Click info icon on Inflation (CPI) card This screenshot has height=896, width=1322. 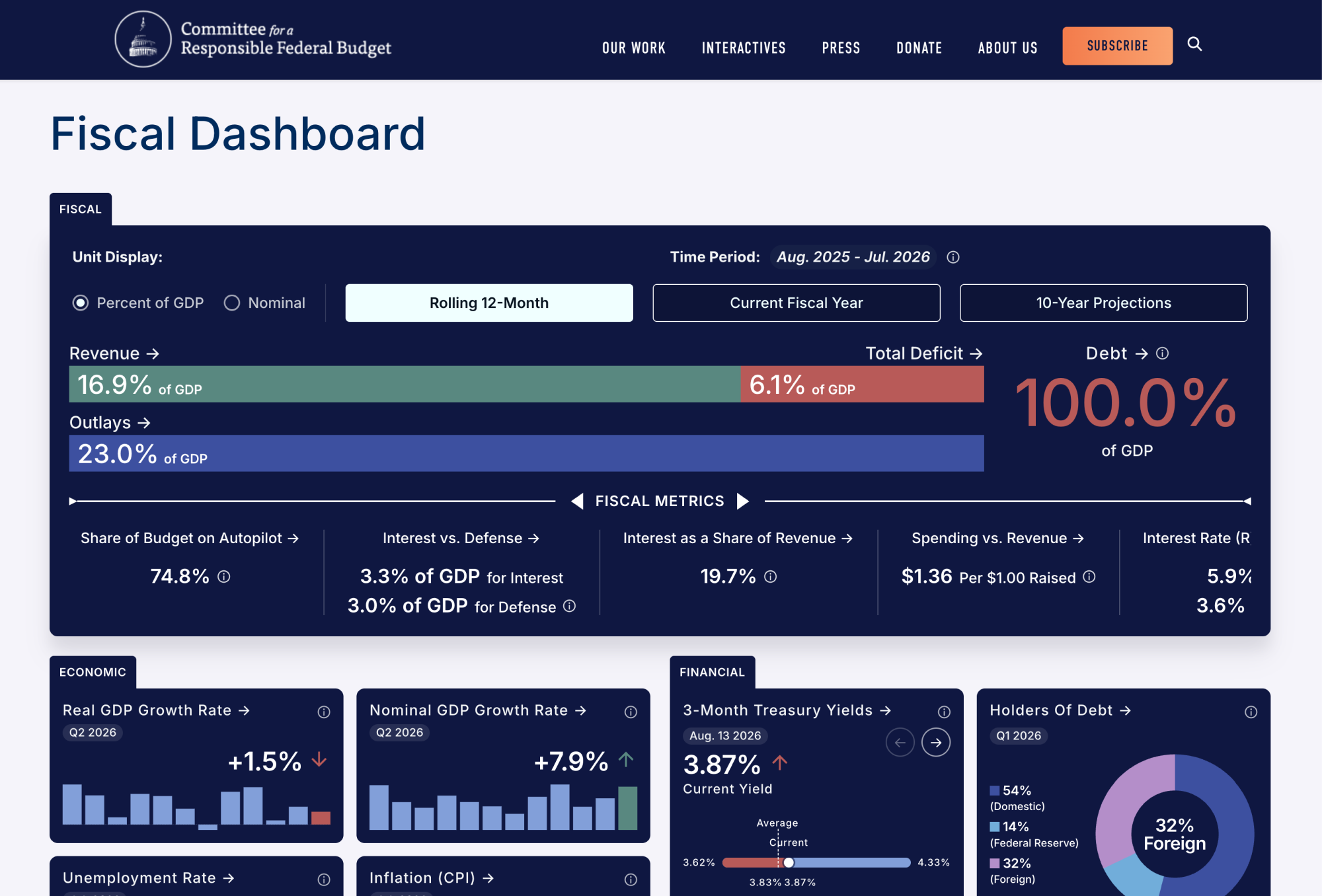631,879
